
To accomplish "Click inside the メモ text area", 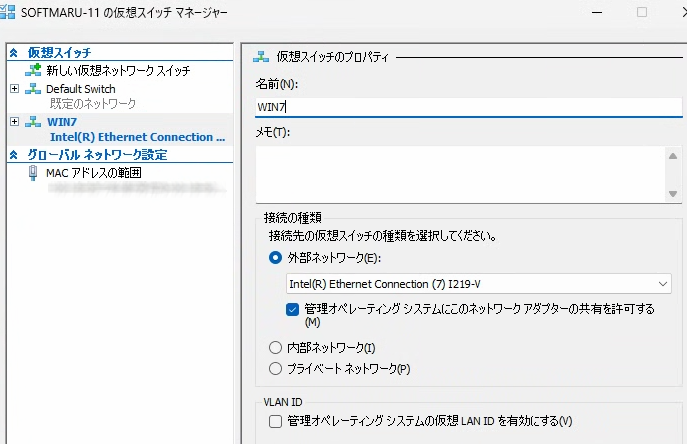I will tap(460, 174).
